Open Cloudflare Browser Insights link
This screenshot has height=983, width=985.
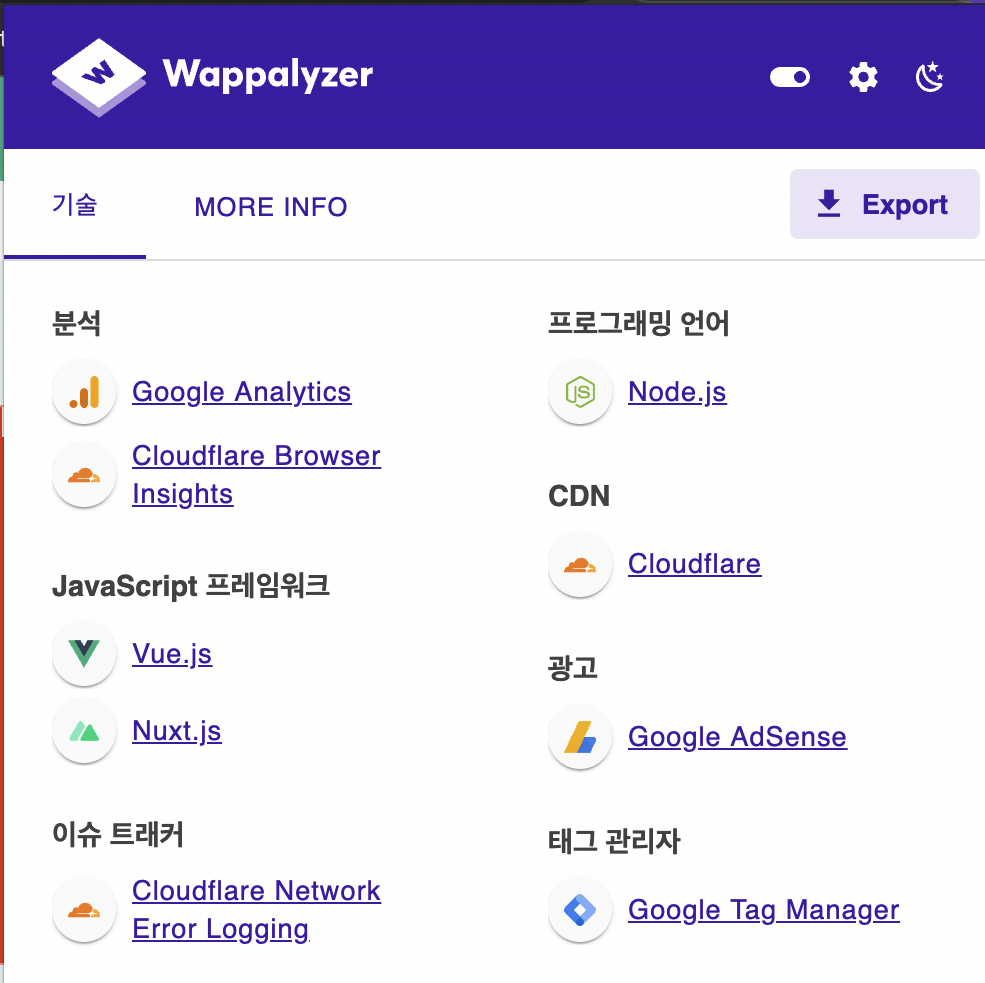point(256,475)
